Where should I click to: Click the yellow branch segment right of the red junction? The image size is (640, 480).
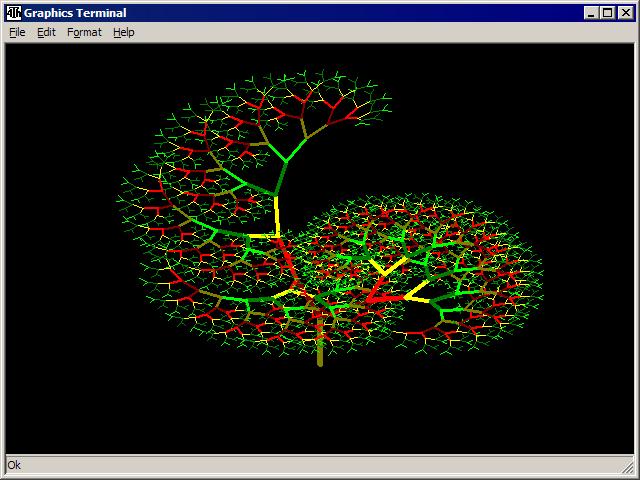416,296
